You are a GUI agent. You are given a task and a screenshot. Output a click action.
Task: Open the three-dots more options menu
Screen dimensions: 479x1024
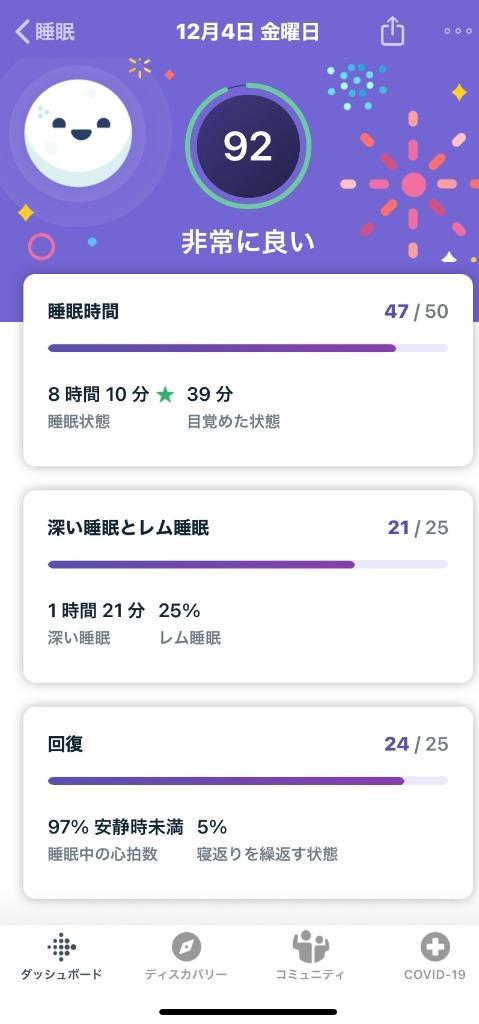click(457, 31)
